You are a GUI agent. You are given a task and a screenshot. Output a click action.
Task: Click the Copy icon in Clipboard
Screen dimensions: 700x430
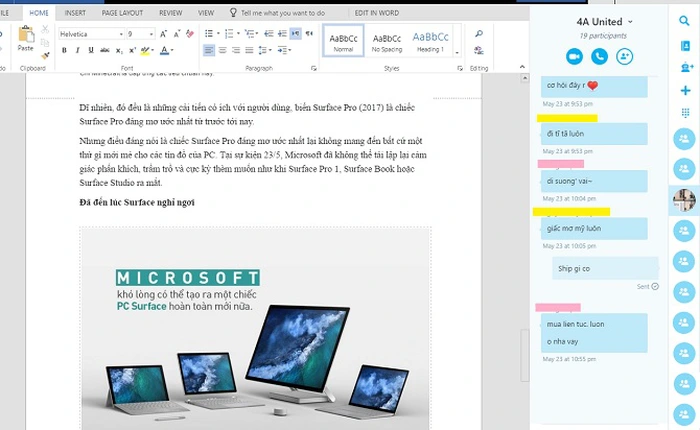[45, 43]
